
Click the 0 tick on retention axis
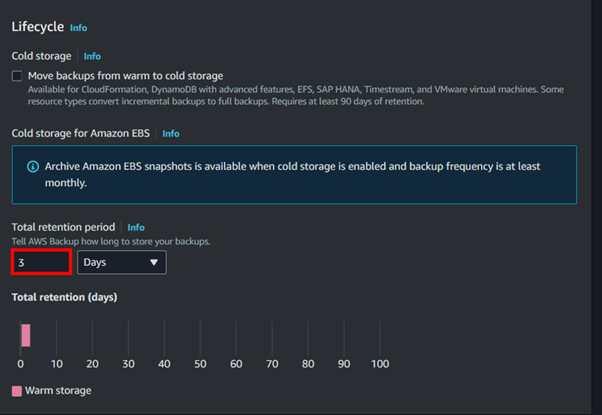21,364
